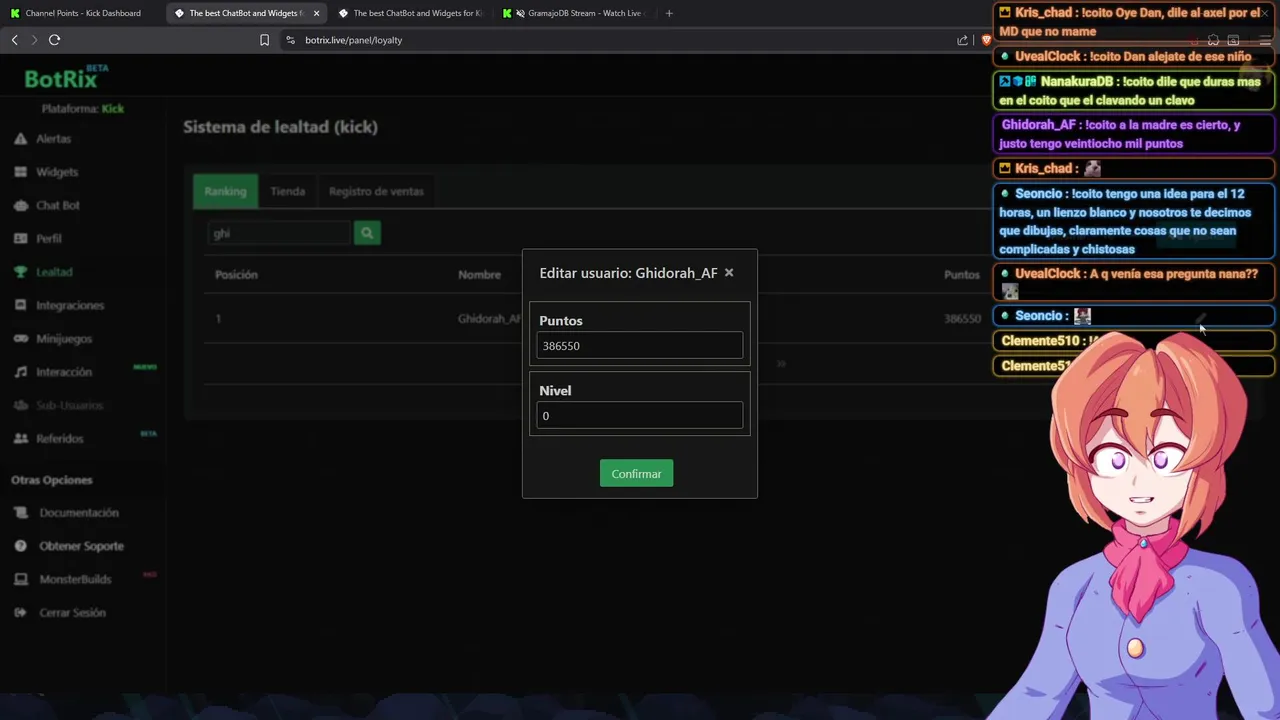Switch to Channel Points Kick Dashboard tab
The image size is (1280, 720).
(x=82, y=13)
